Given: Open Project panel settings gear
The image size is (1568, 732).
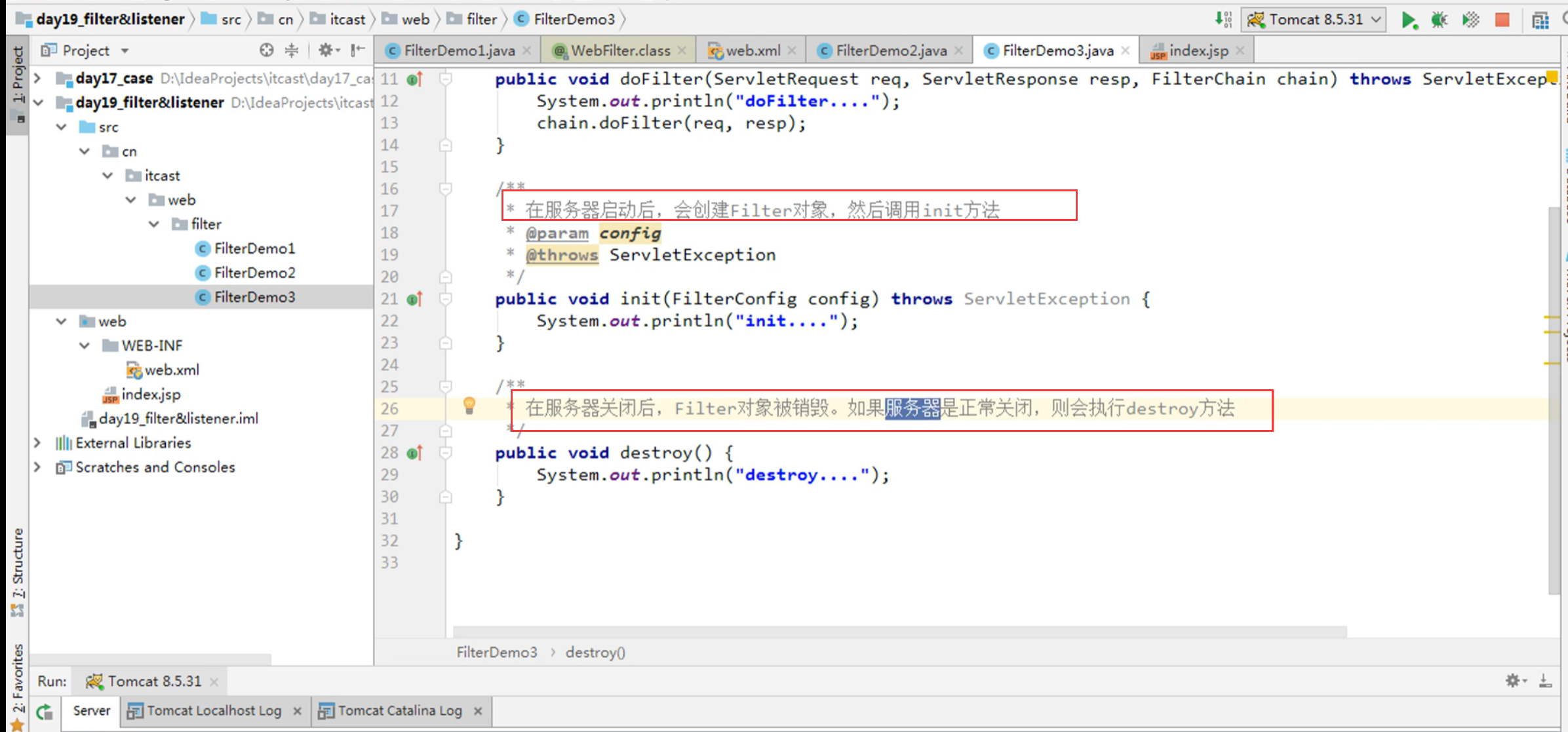Looking at the screenshot, I should click(x=326, y=50).
